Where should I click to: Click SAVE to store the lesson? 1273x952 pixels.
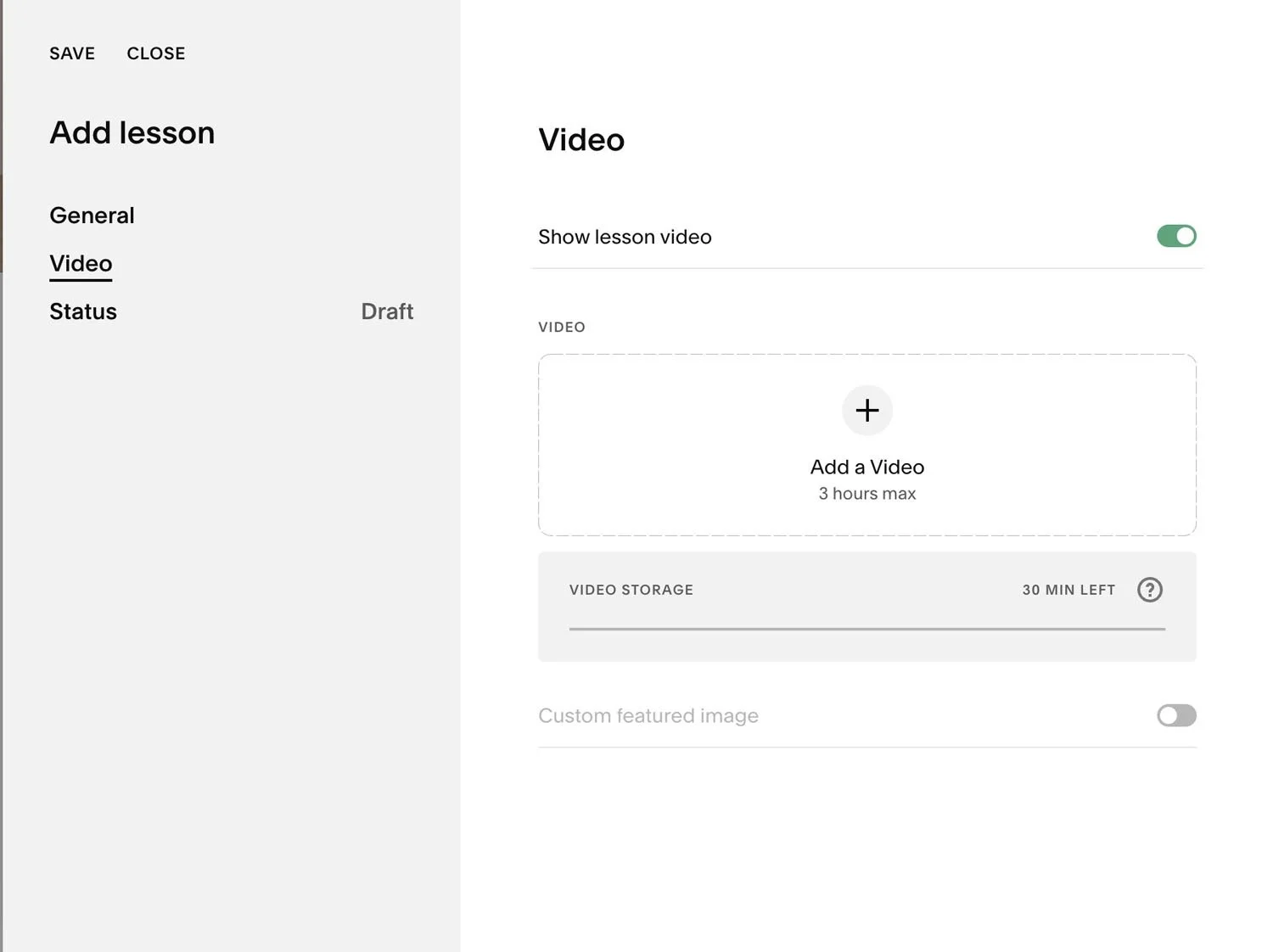pyautogui.click(x=72, y=53)
